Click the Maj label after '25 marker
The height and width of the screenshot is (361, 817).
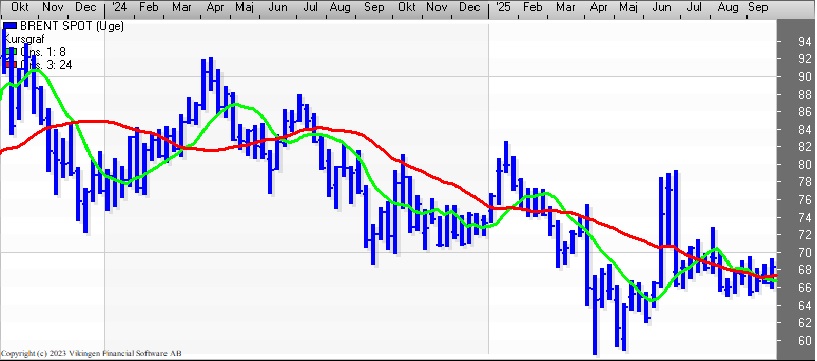[x=628, y=7]
